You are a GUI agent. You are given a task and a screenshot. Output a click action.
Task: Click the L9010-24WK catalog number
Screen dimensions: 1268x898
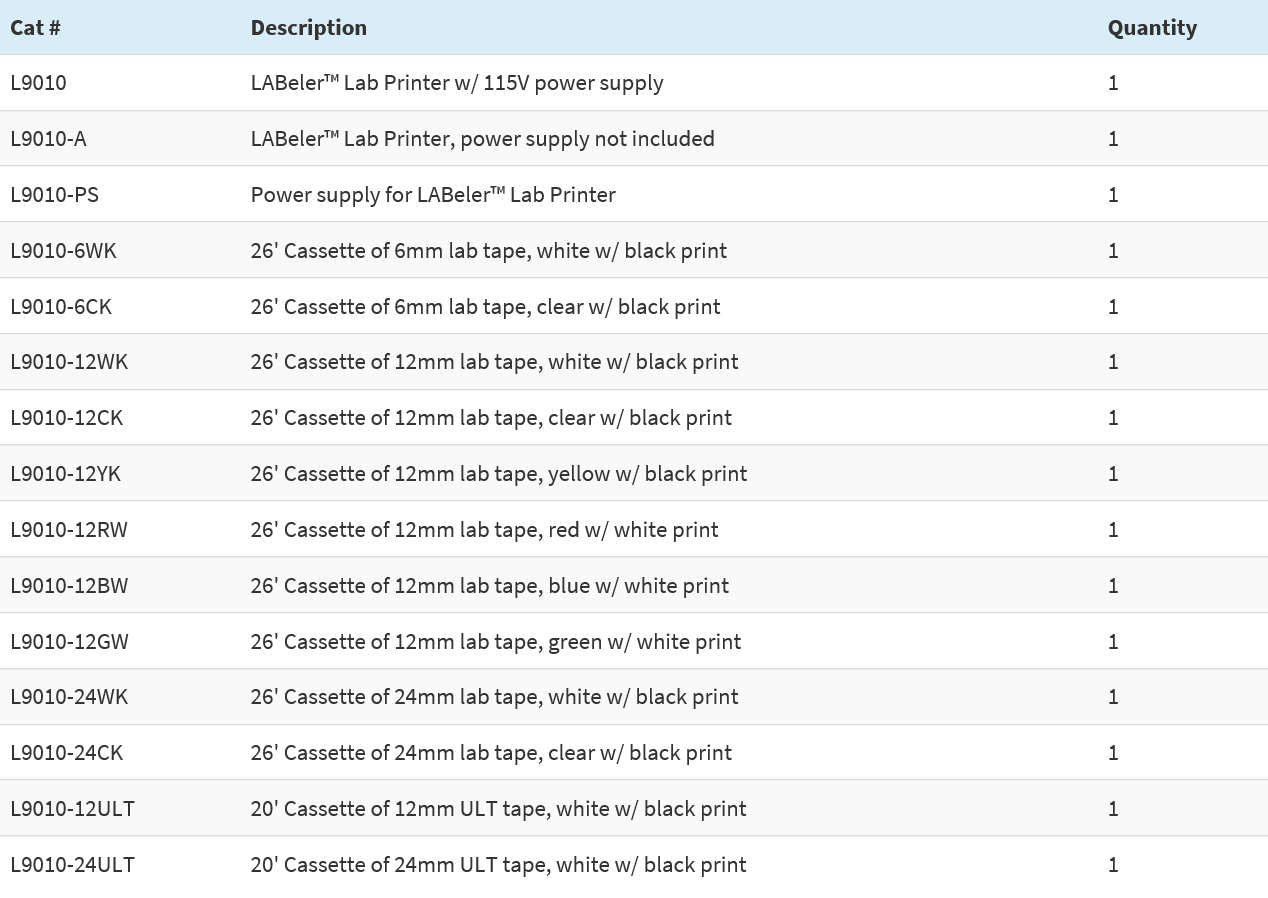(x=69, y=697)
